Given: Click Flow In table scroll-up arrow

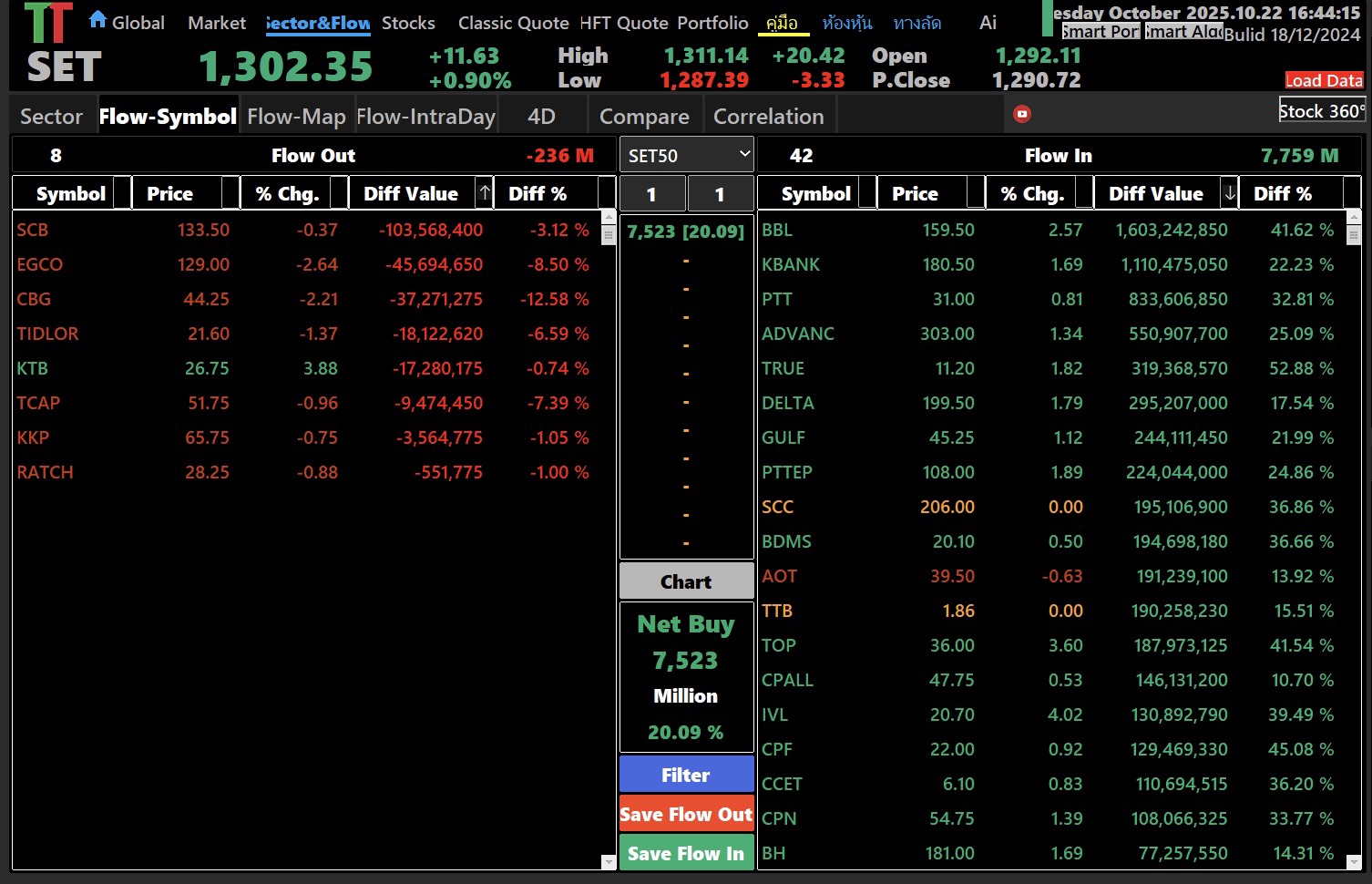Looking at the screenshot, I should [1354, 216].
